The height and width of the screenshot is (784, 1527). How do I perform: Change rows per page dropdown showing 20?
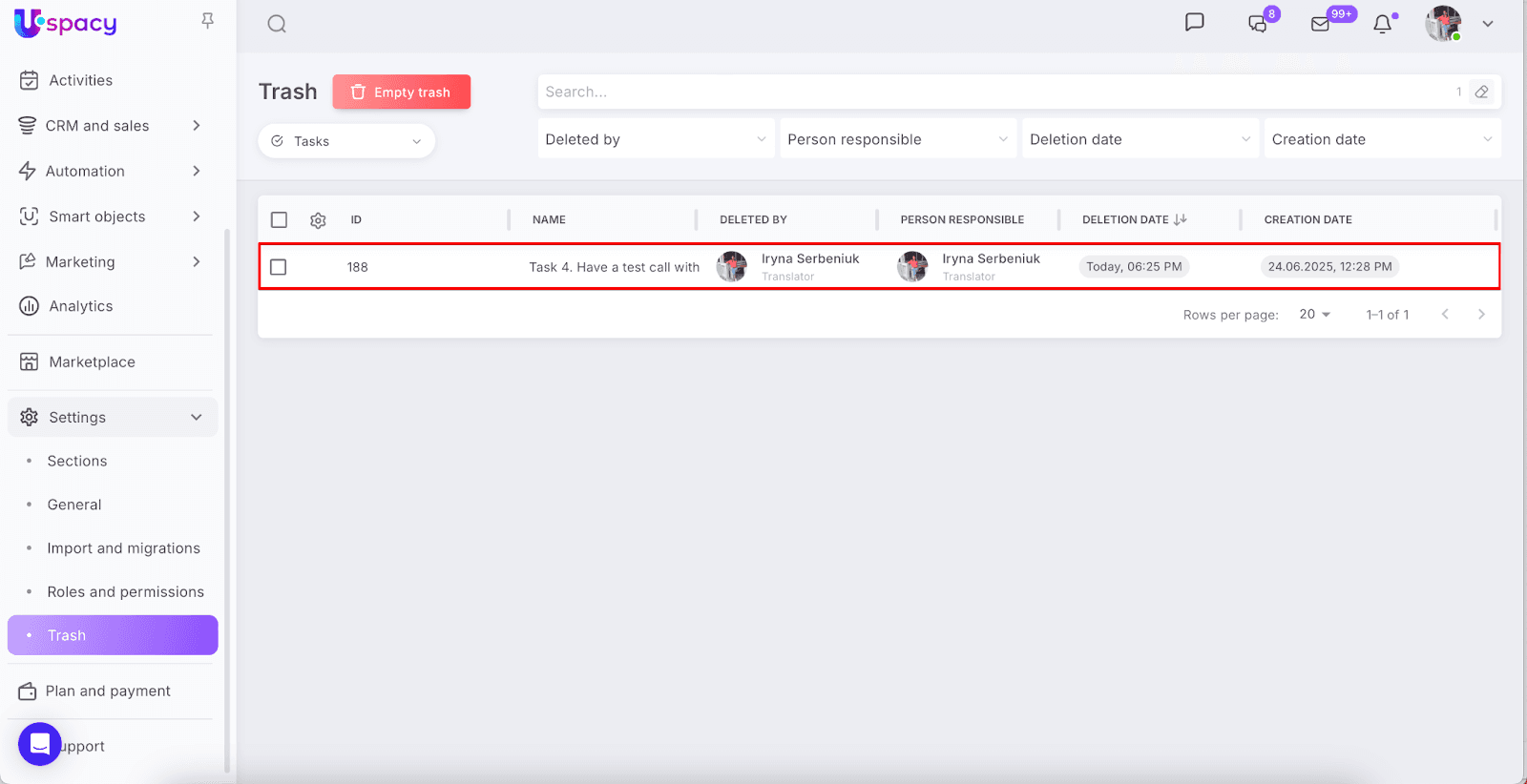pyautogui.click(x=1314, y=315)
